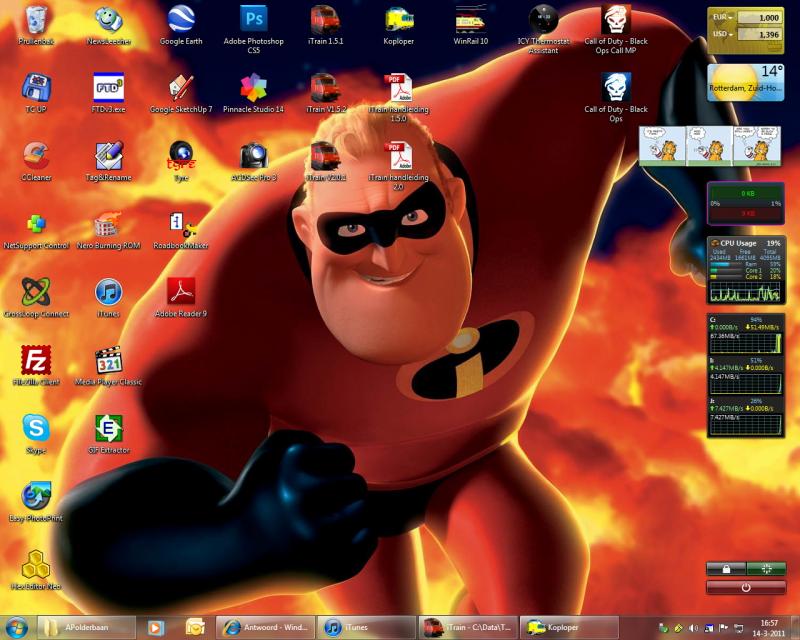Viewport: 800px width, 640px height.
Task: Launch NewsLeecher desktop shortcut
Action: [x=108, y=26]
